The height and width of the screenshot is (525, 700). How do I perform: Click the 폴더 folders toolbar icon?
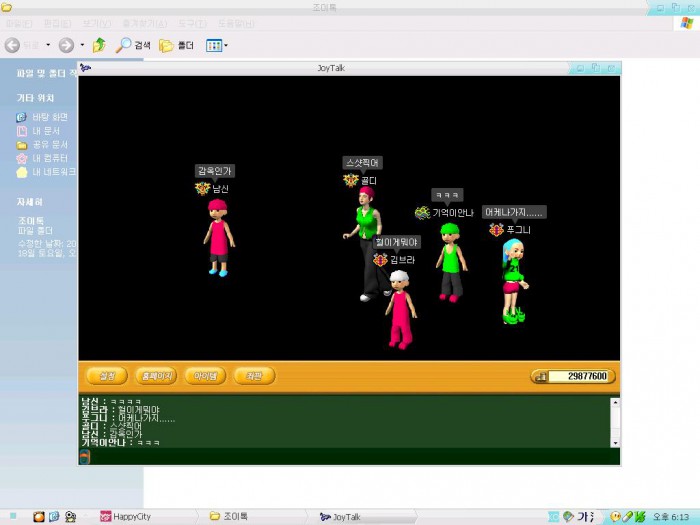click(166, 45)
